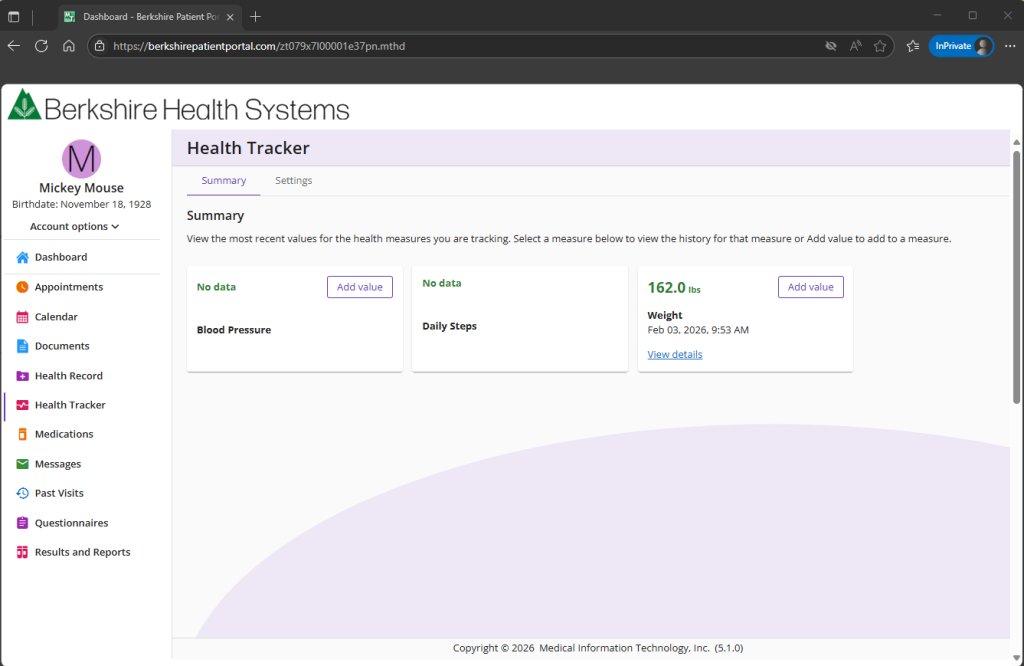This screenshot has width=1024, height=666.
Task: Select the Summary tab
Action: coord(223,181)
